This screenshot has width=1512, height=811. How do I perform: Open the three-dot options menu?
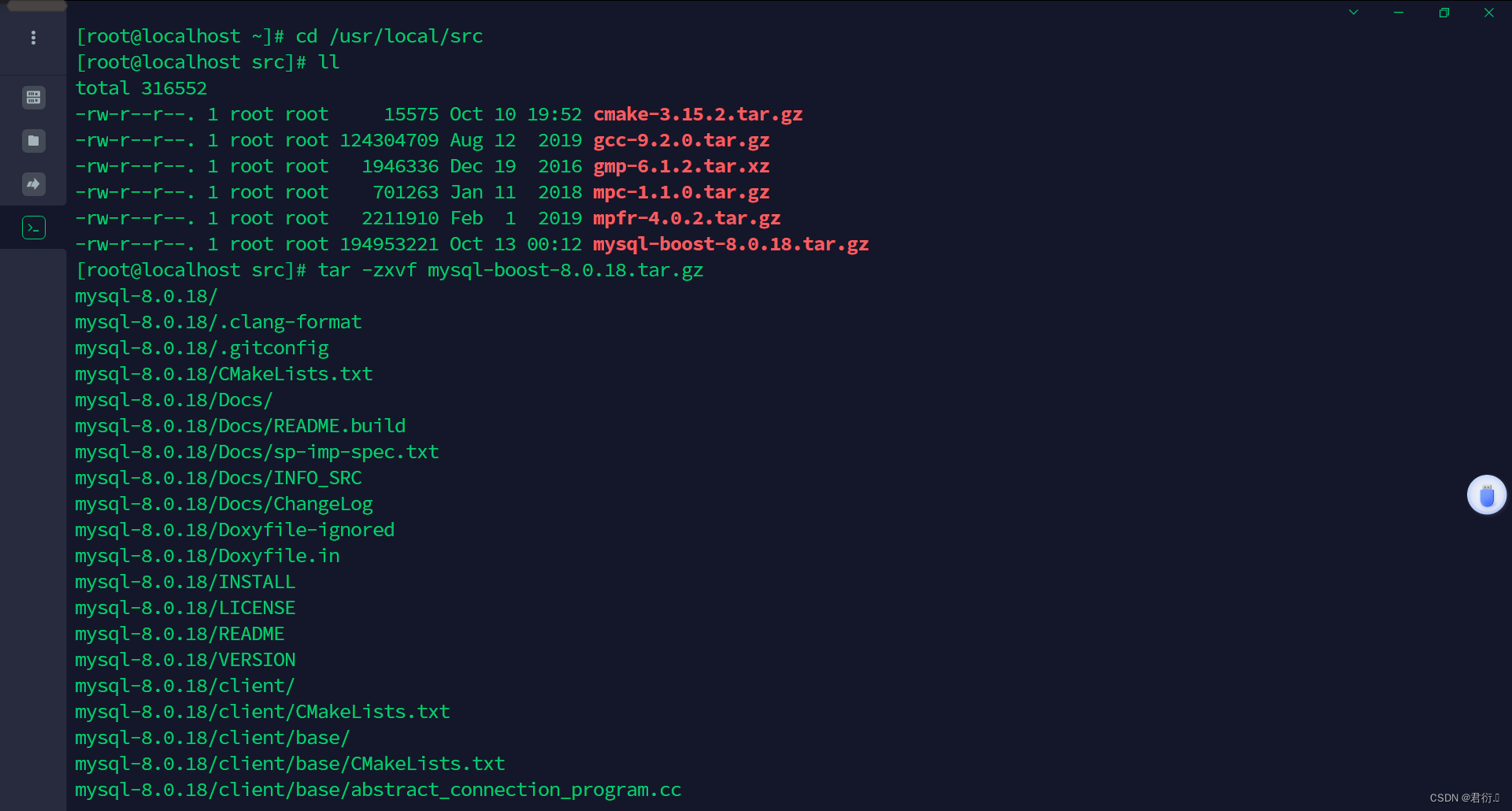(x=33, y=37)
